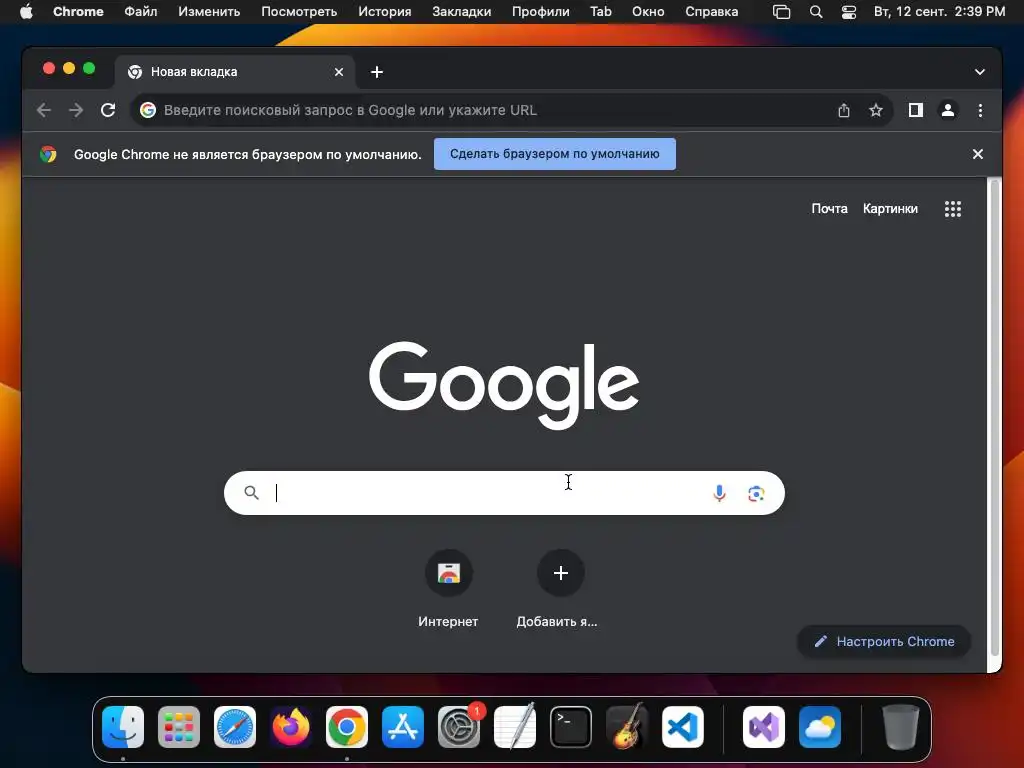
Task: Dismiss the default browser infobar
Action: pyautogui.click(x=978, y=154)
